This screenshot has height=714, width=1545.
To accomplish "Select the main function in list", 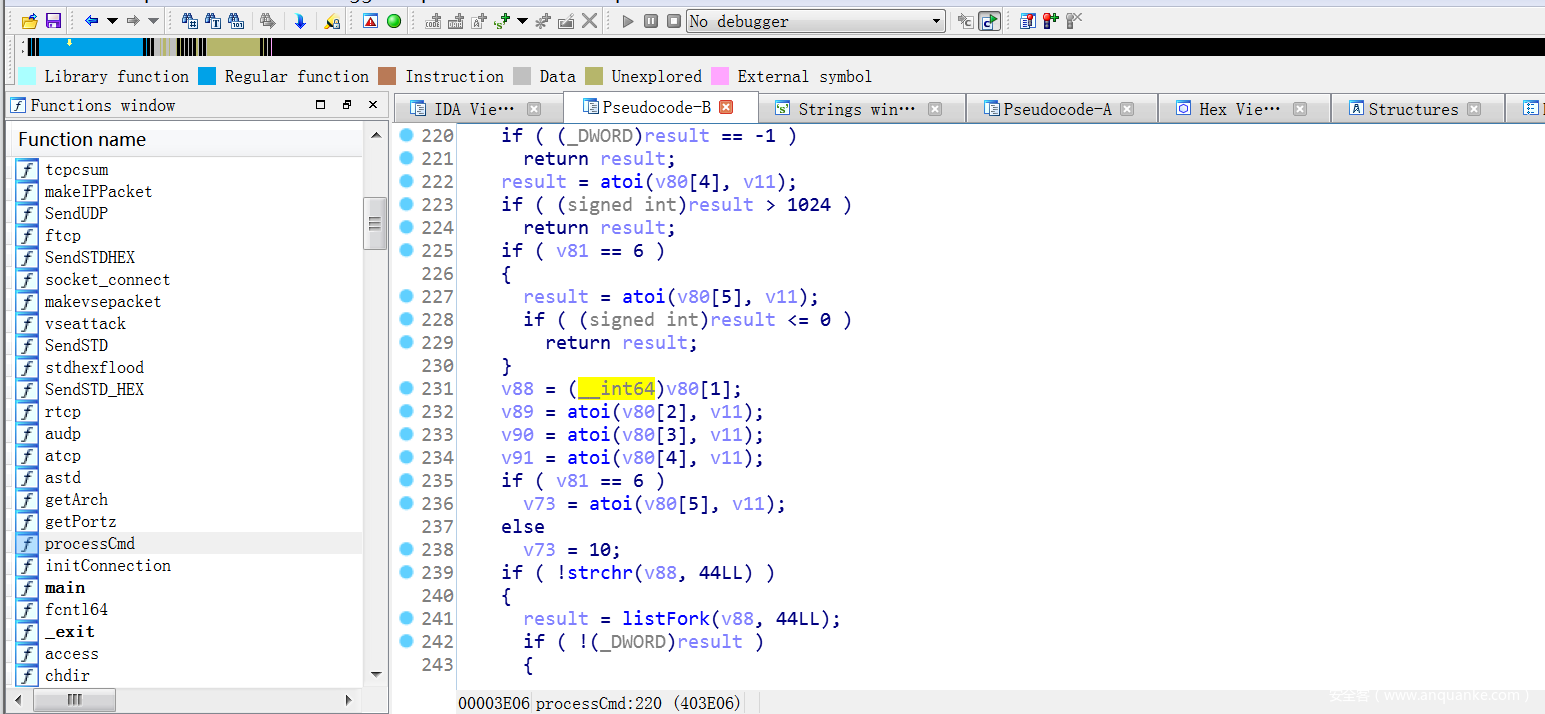I will pyautogui.click(x=65, y=588).
